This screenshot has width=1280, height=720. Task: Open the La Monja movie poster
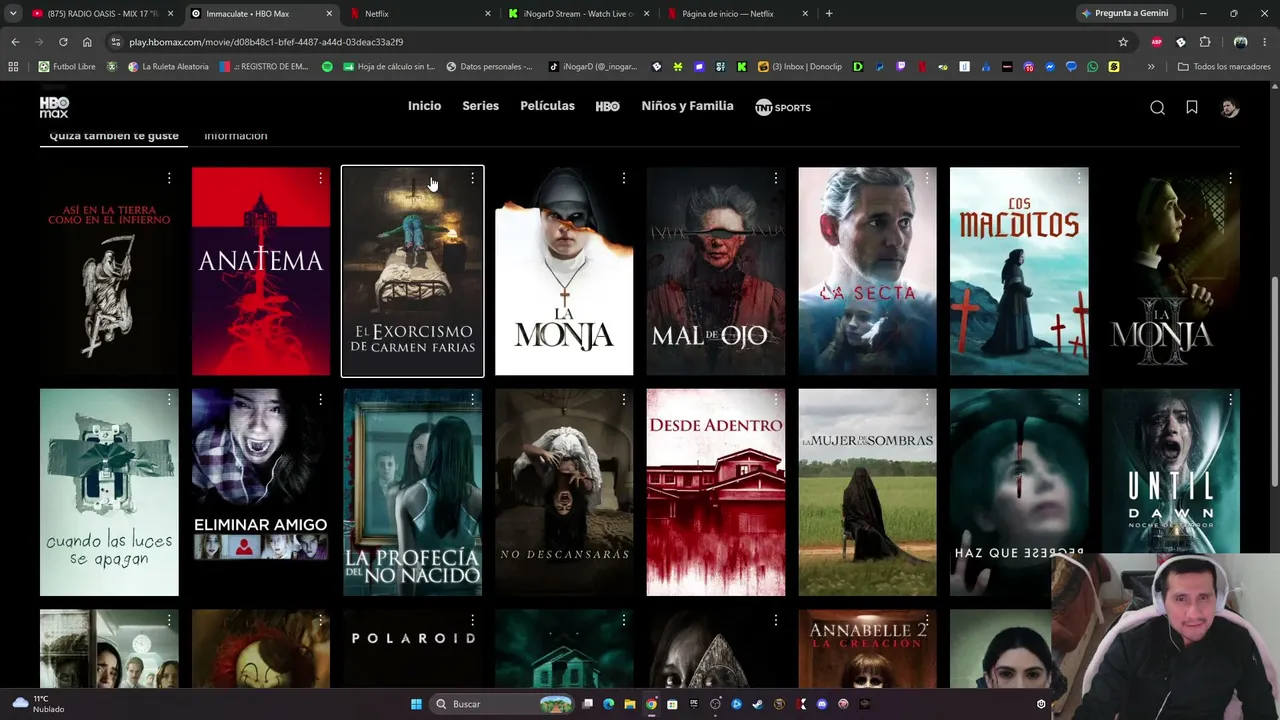click(x=564, y=271)
